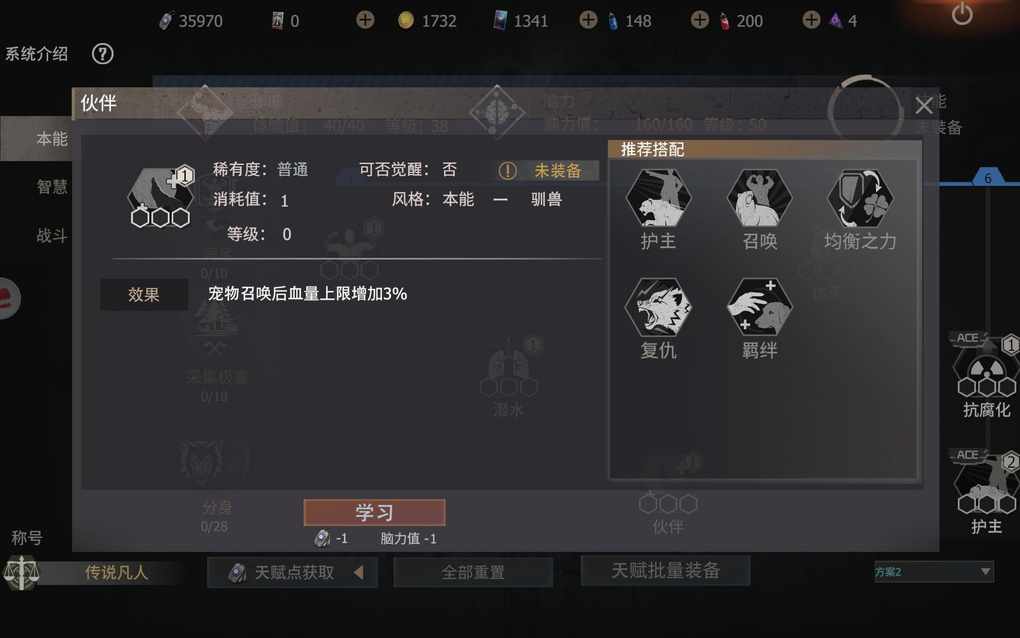Close the 伙伴 dialog window
This screenshot has width=1020, height=638.
click(x=924, y=105)
